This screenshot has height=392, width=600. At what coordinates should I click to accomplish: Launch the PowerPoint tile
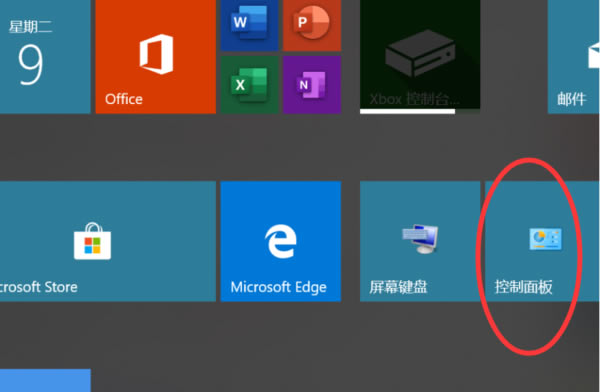coord(312,25)
